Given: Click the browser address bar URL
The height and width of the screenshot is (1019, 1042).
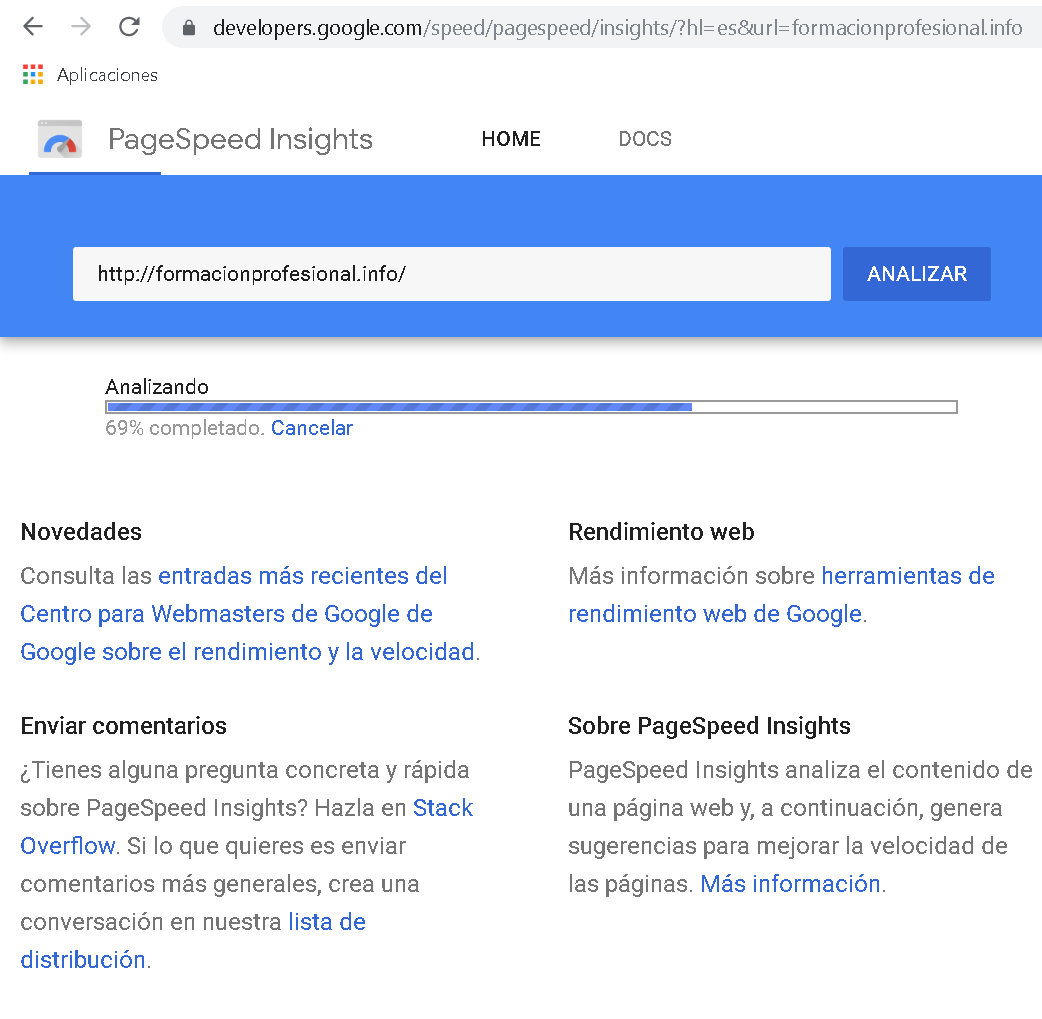Looking at the screenshot, I should [617, 27].
